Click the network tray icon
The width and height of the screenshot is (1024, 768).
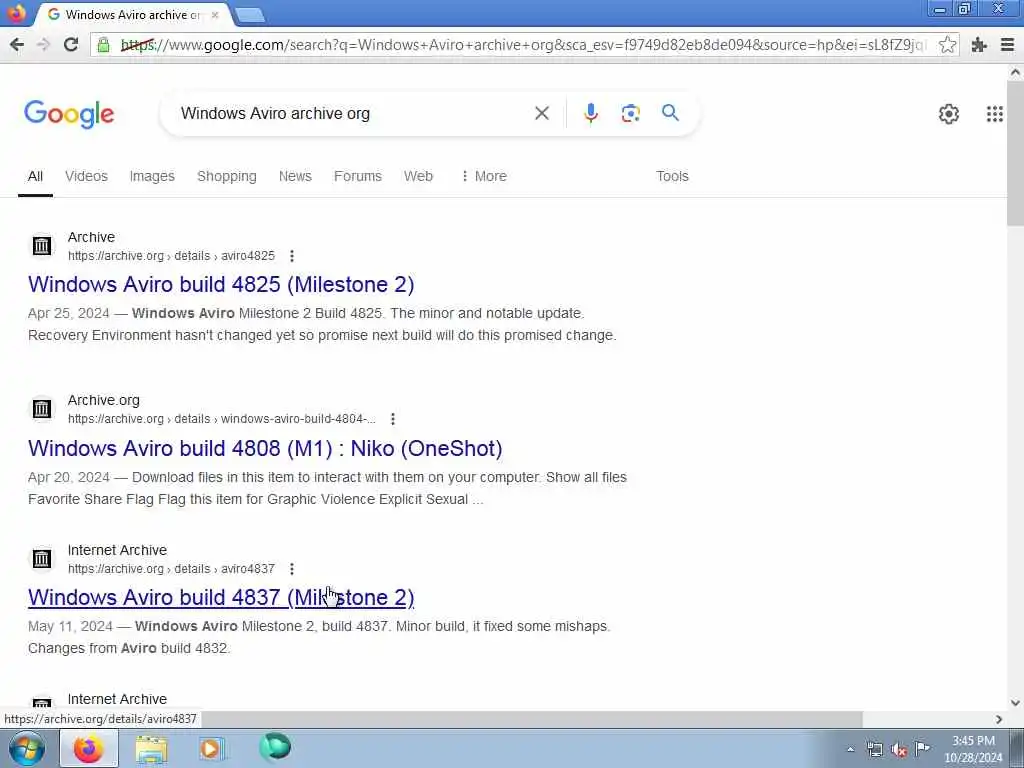pyautogui.click(x=874, y=750)
